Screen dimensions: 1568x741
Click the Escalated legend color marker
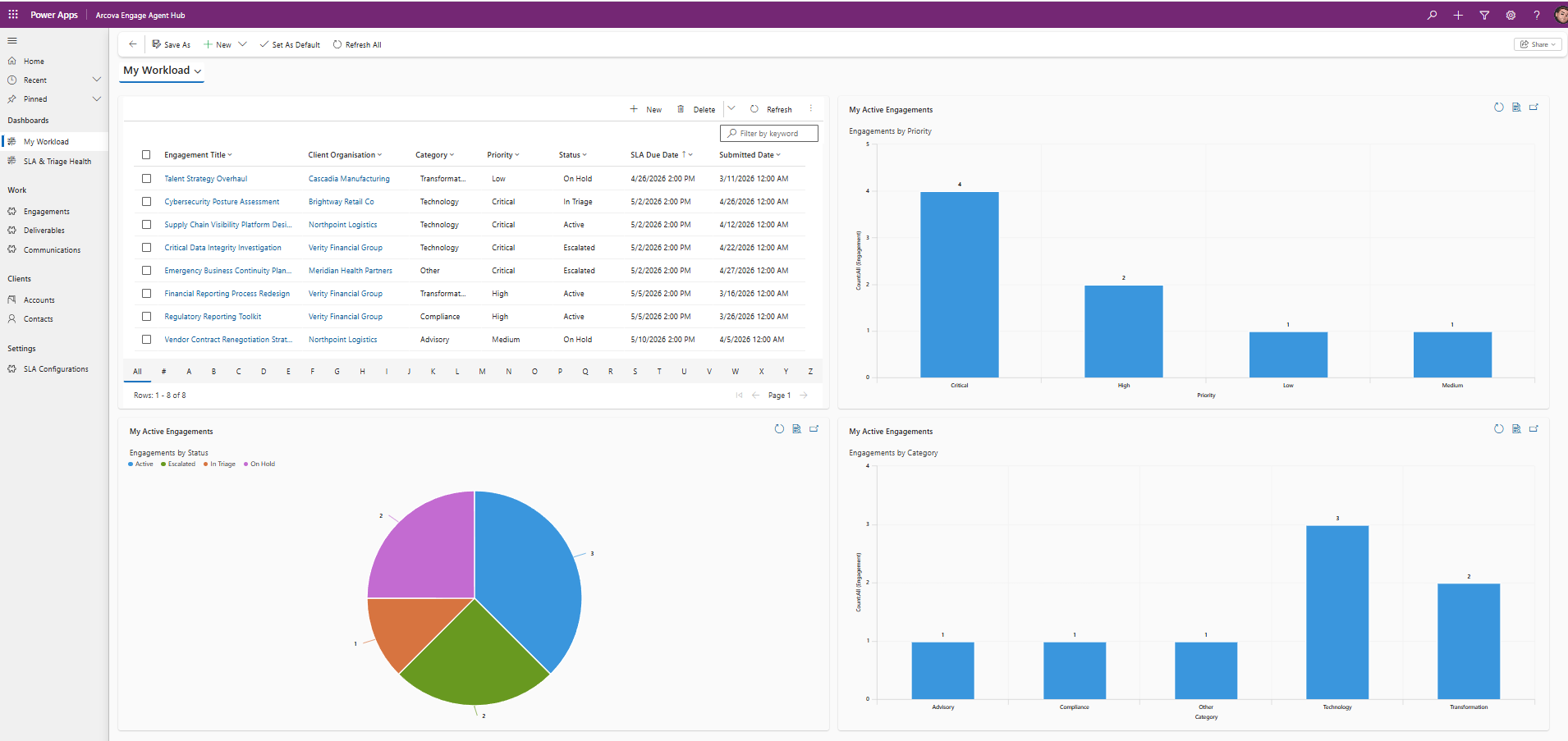pos(163,464)
